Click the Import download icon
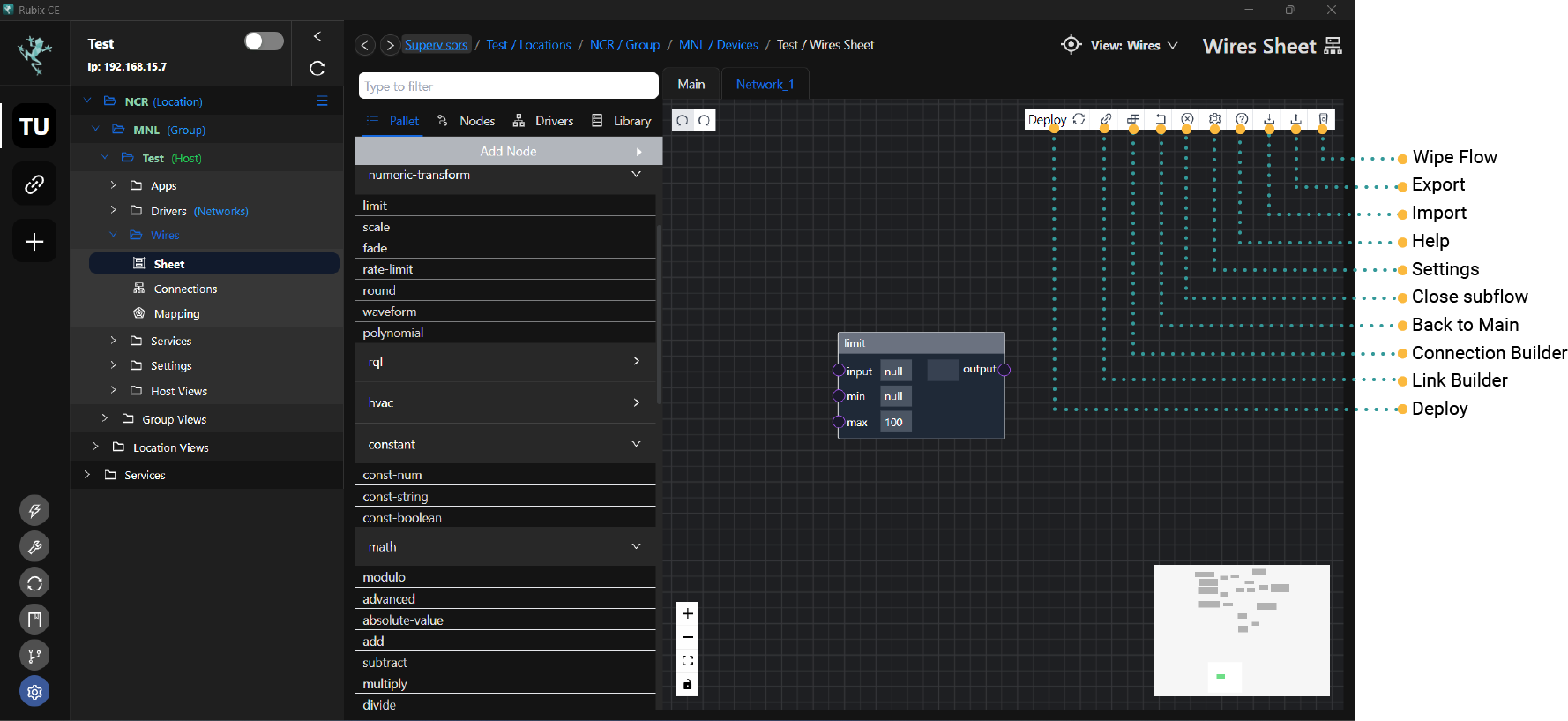Image resolution: width=1568 pixels, height=721 pixels. coord(1269,119)
